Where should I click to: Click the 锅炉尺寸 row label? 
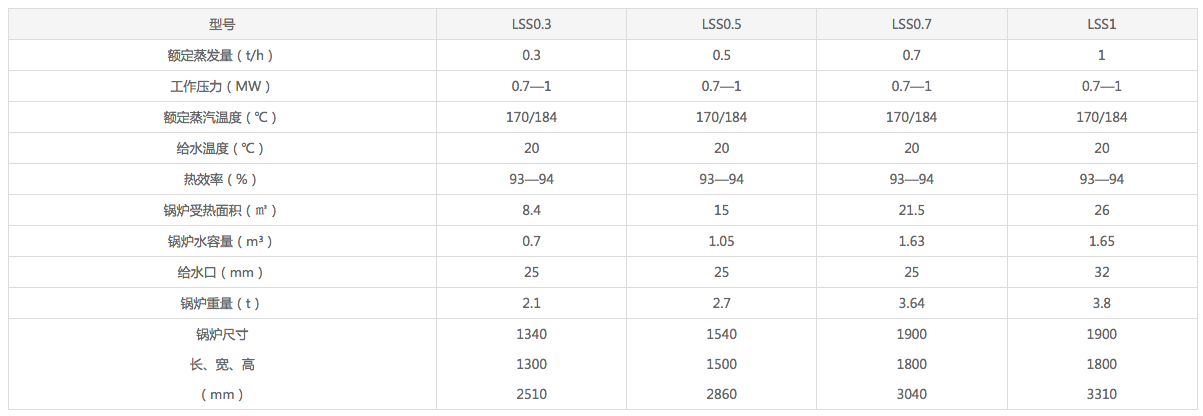click(222, 334)
